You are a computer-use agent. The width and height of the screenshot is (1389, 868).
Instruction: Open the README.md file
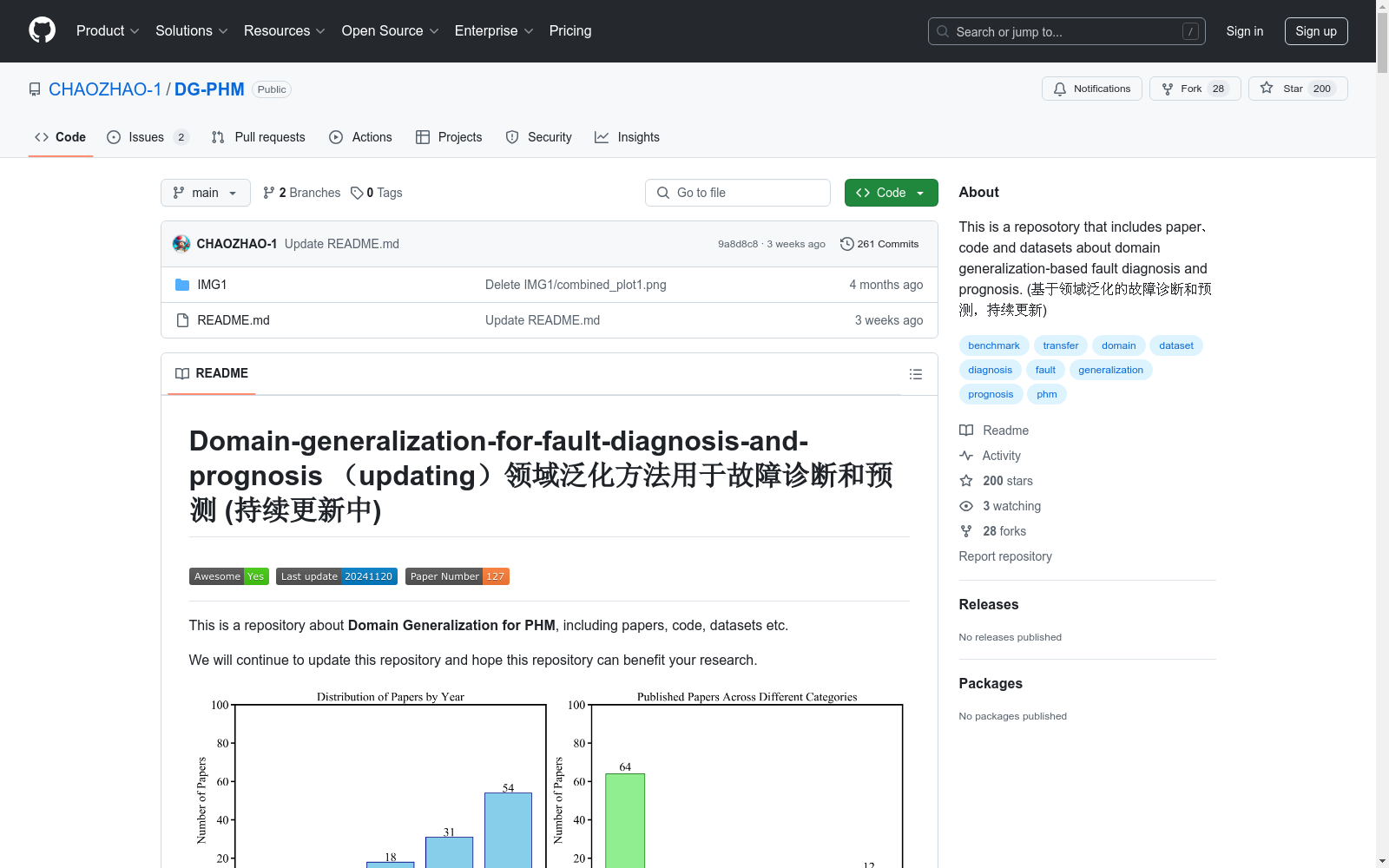[x=234, y=320]
